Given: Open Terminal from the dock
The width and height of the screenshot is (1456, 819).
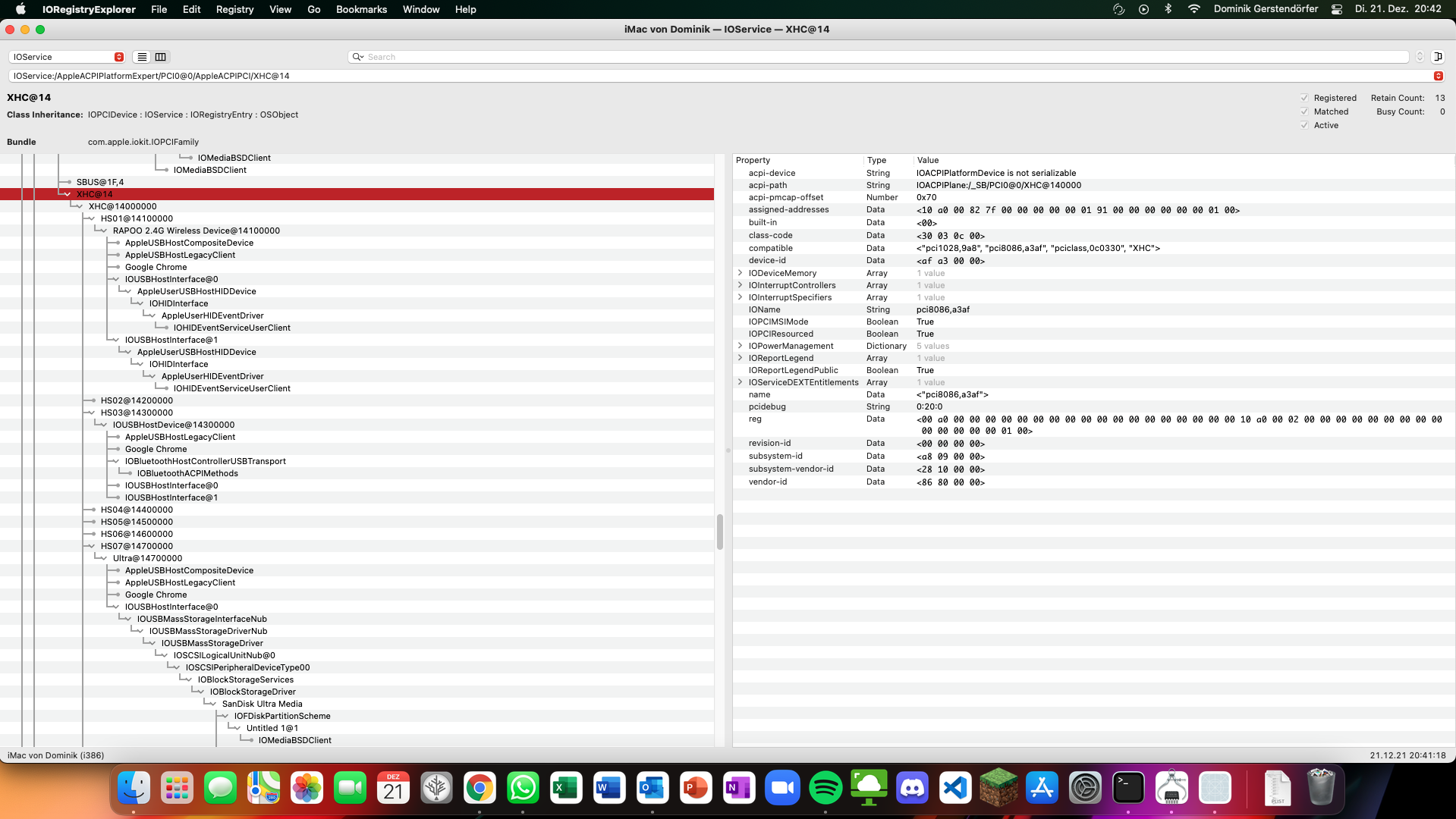Looking at the screenshot, I should [x=1128, y=789].
